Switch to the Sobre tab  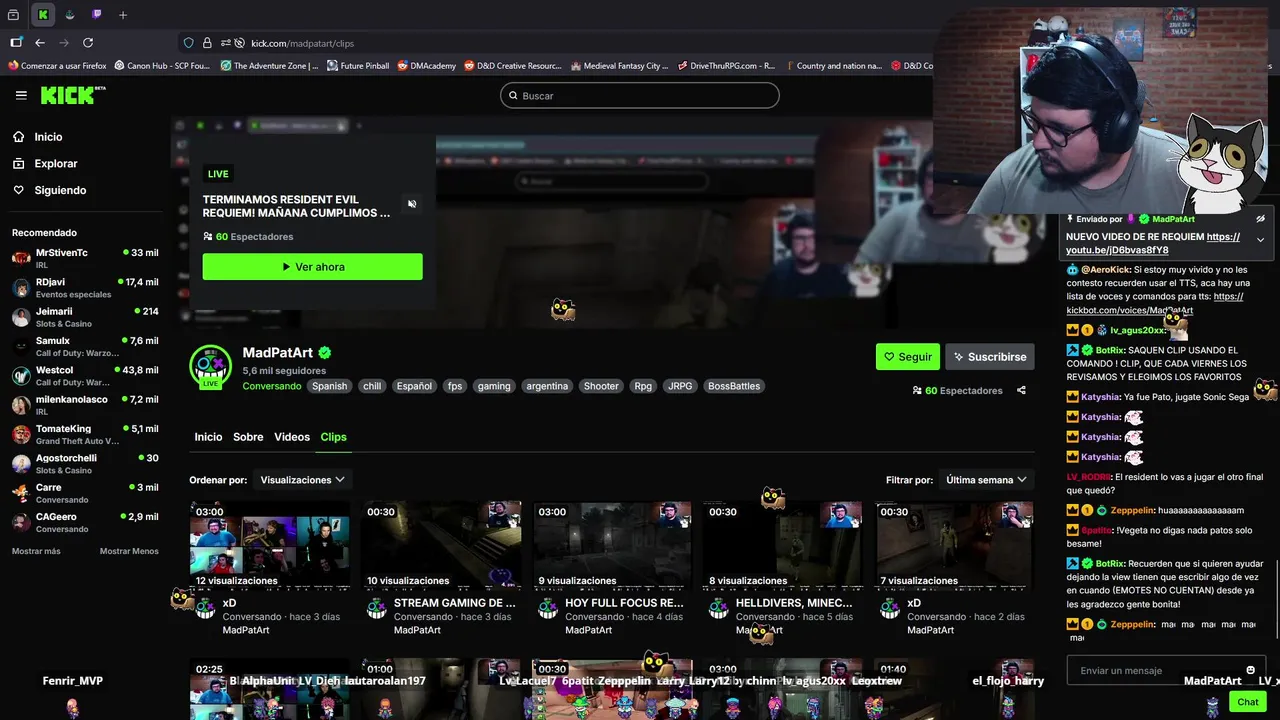pos(248,437)
